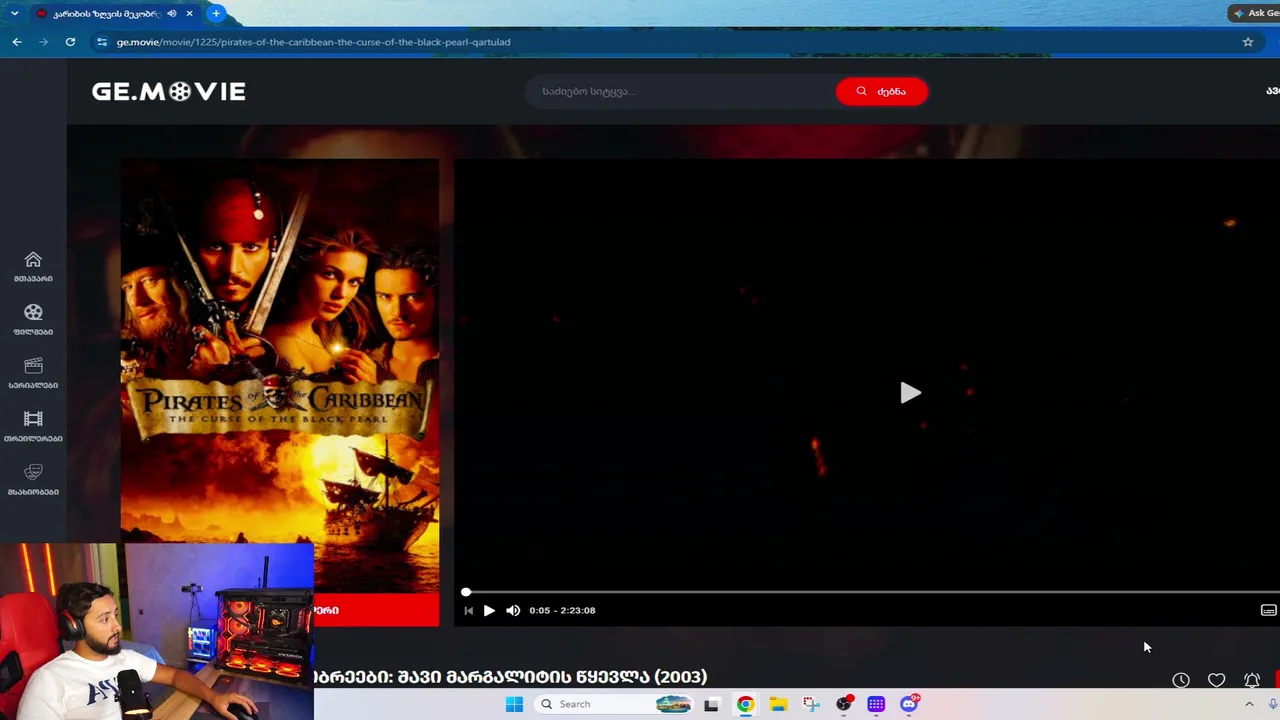Go forward in the browser
Image resolution: width=1280 pixels, height=720 pixels.
click(43, 42)
